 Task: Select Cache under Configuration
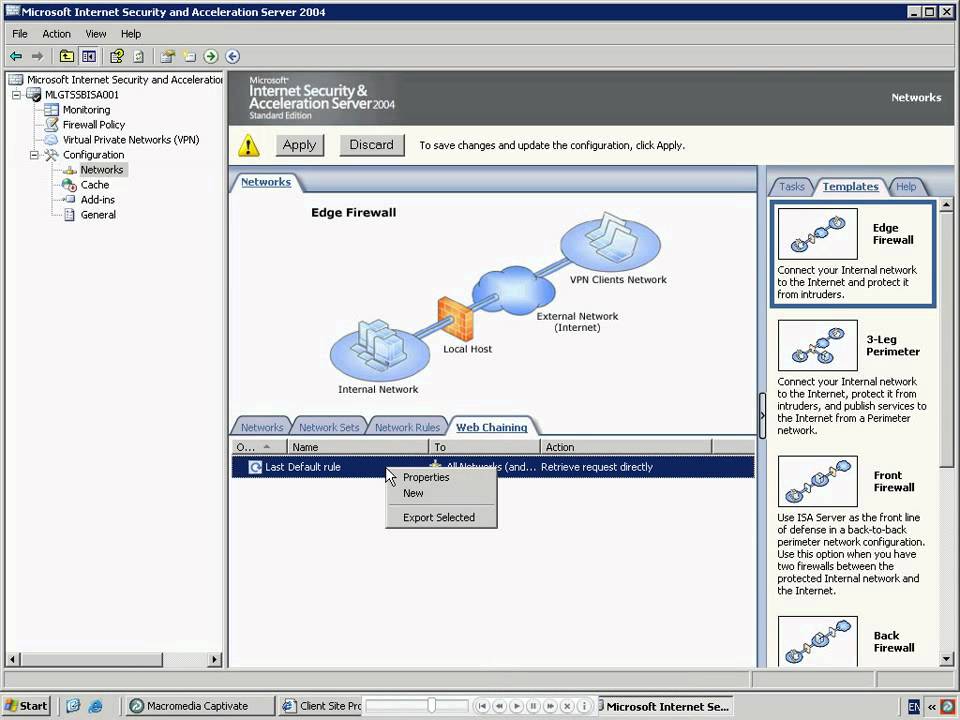pyautogui.click(x=95, y=185)
